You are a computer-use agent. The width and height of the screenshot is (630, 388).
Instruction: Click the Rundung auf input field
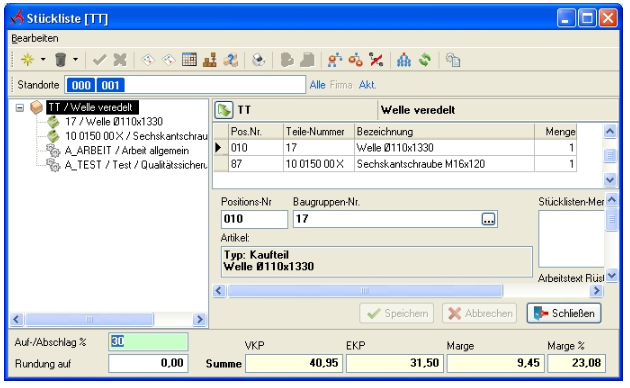coord(148,363)
